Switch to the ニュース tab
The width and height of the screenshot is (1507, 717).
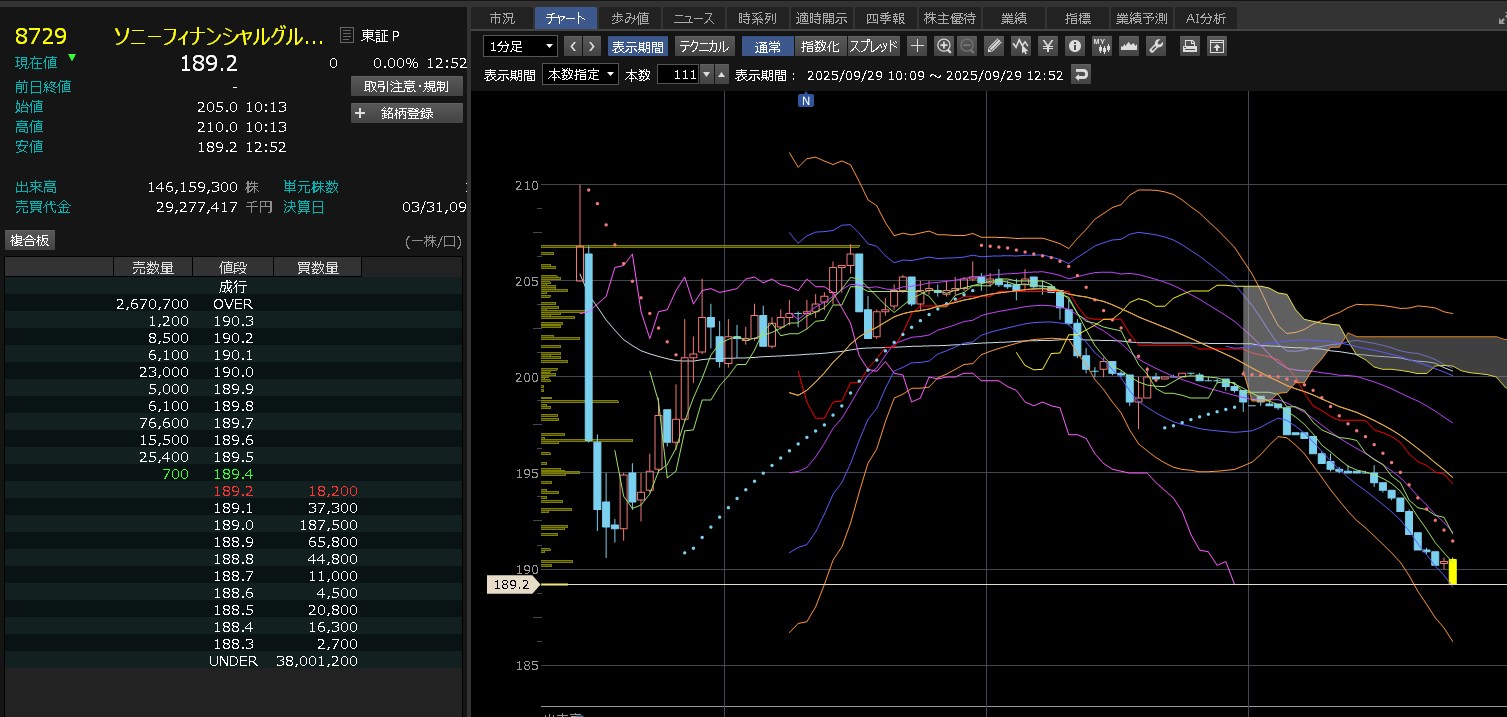pyautogui.click(x=693, y=18)
